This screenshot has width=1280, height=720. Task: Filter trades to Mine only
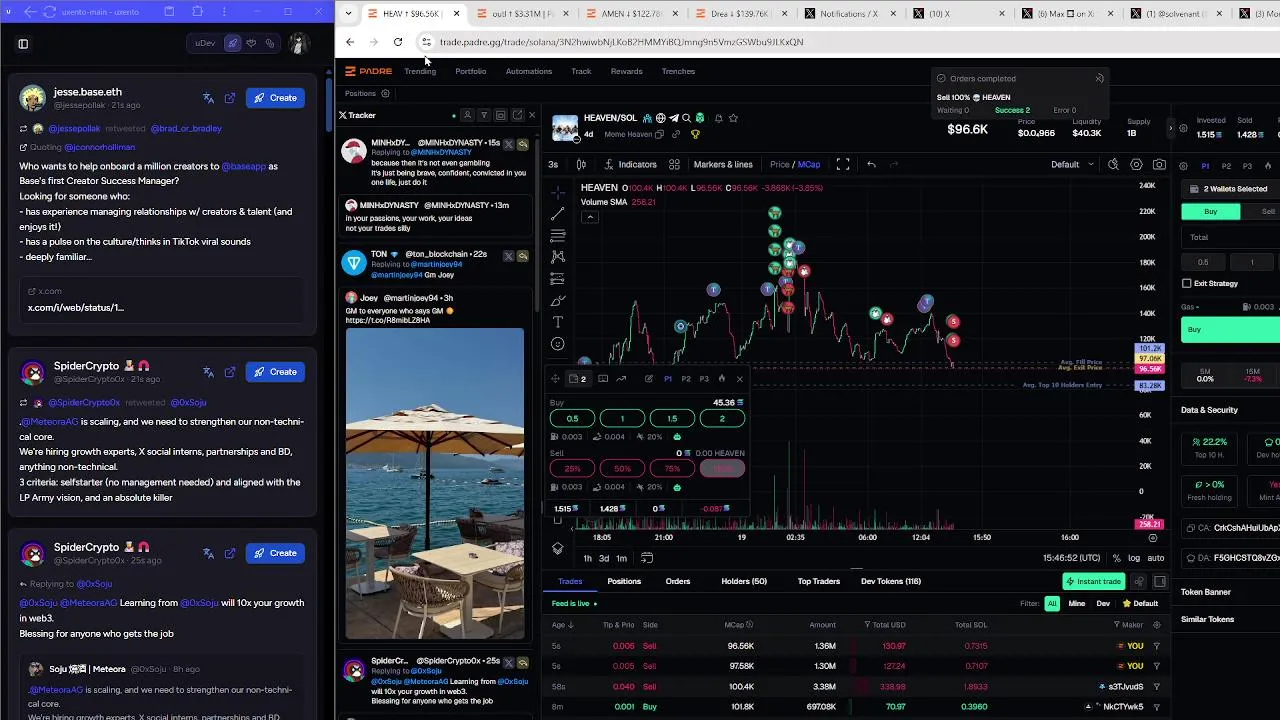coord(1076,604)
